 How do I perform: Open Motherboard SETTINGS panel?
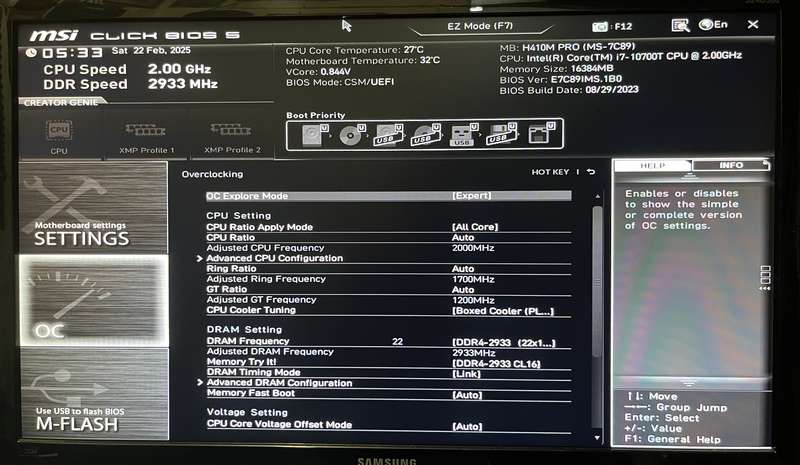[94, 207]
